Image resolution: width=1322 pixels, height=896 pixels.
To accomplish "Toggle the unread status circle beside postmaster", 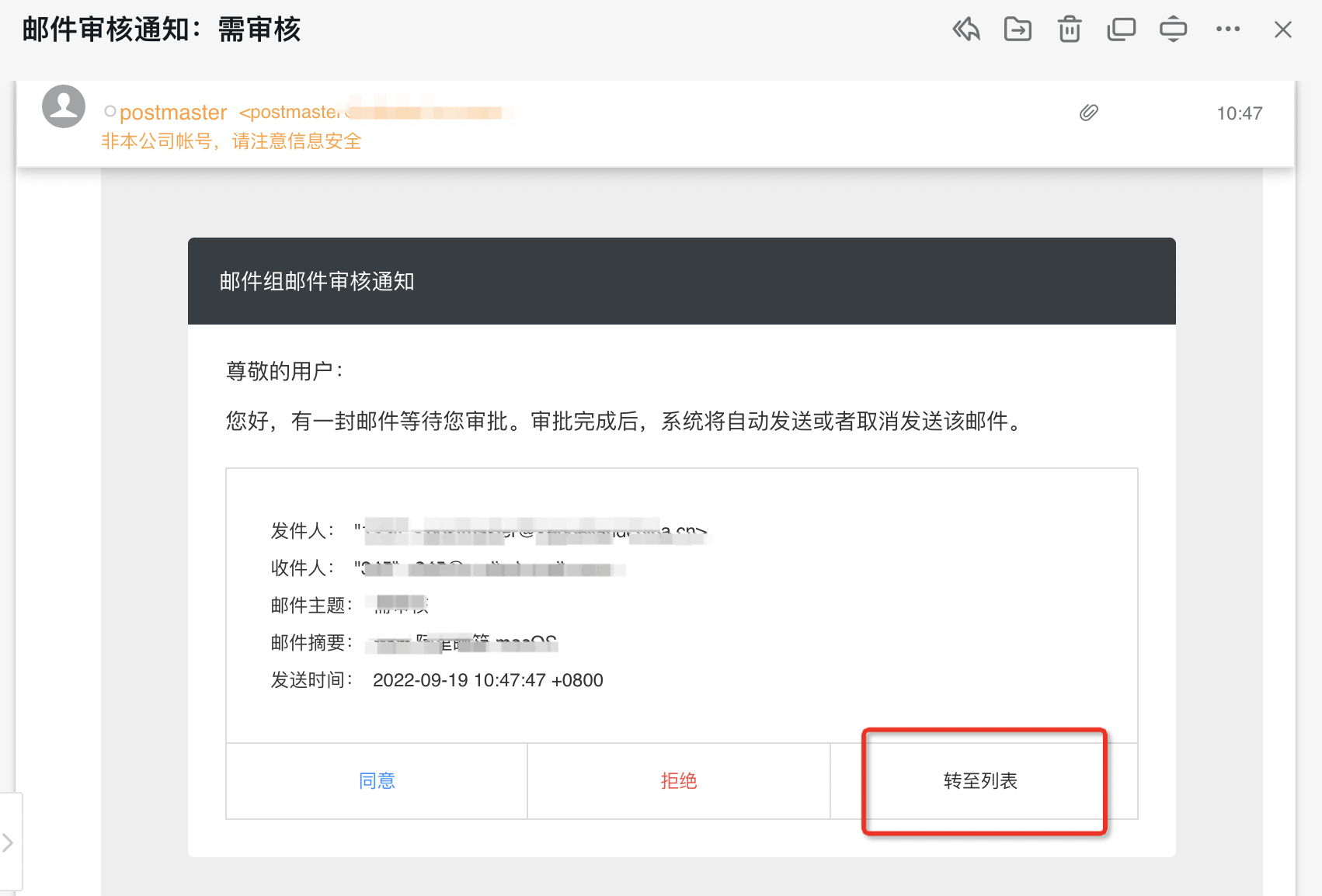I will (109, 110).
